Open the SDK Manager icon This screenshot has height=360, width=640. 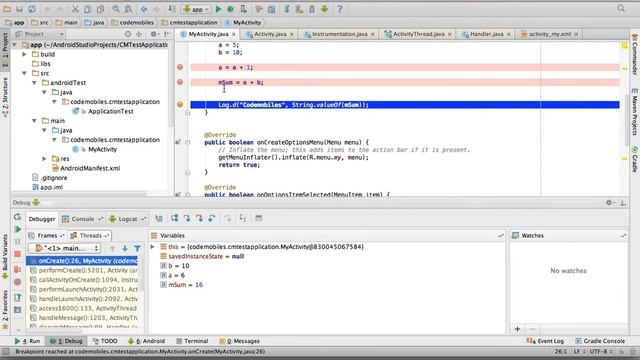tap(312, 9)
